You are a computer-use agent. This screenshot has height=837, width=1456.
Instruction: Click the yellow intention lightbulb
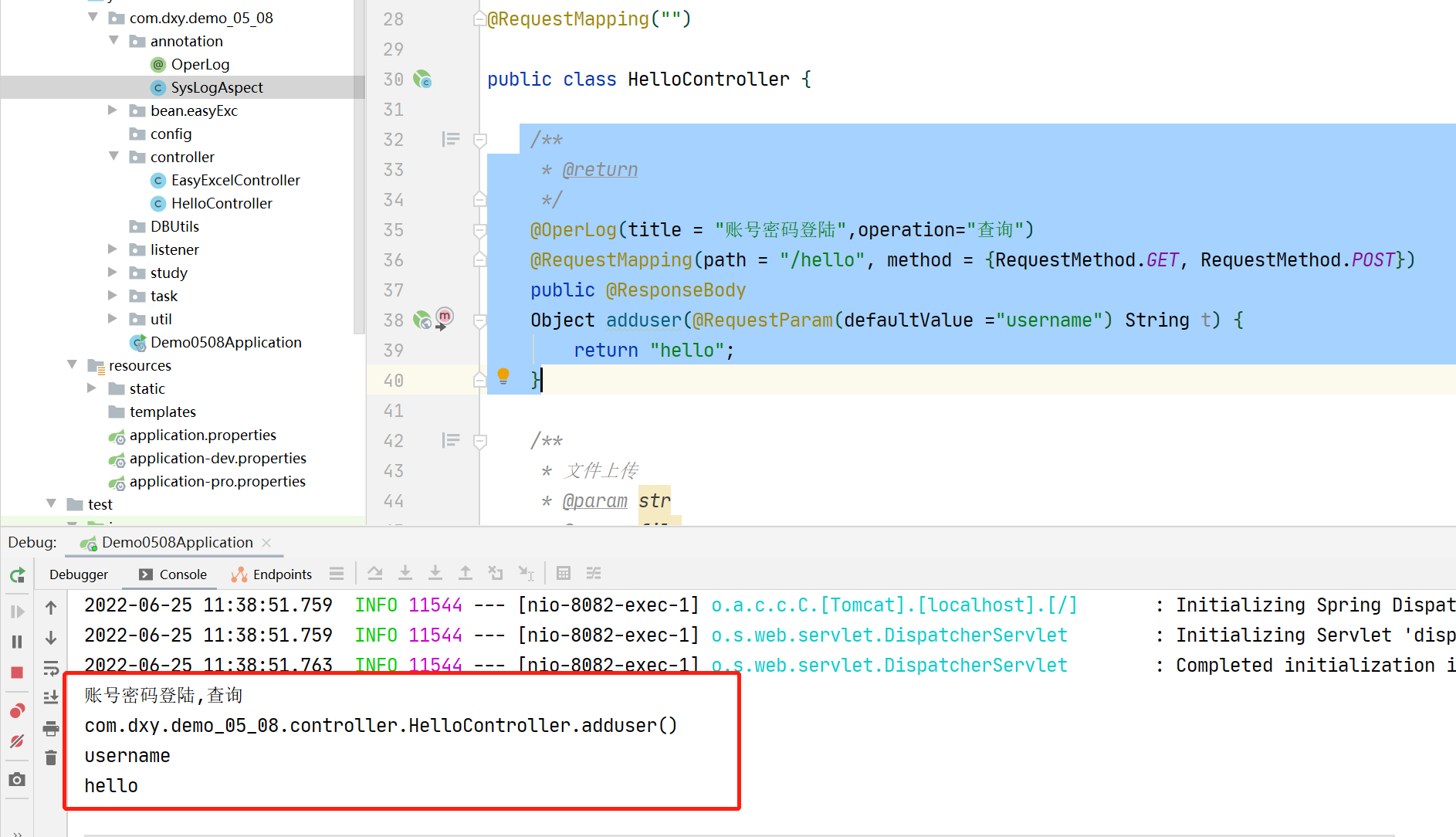pos(503,376)
